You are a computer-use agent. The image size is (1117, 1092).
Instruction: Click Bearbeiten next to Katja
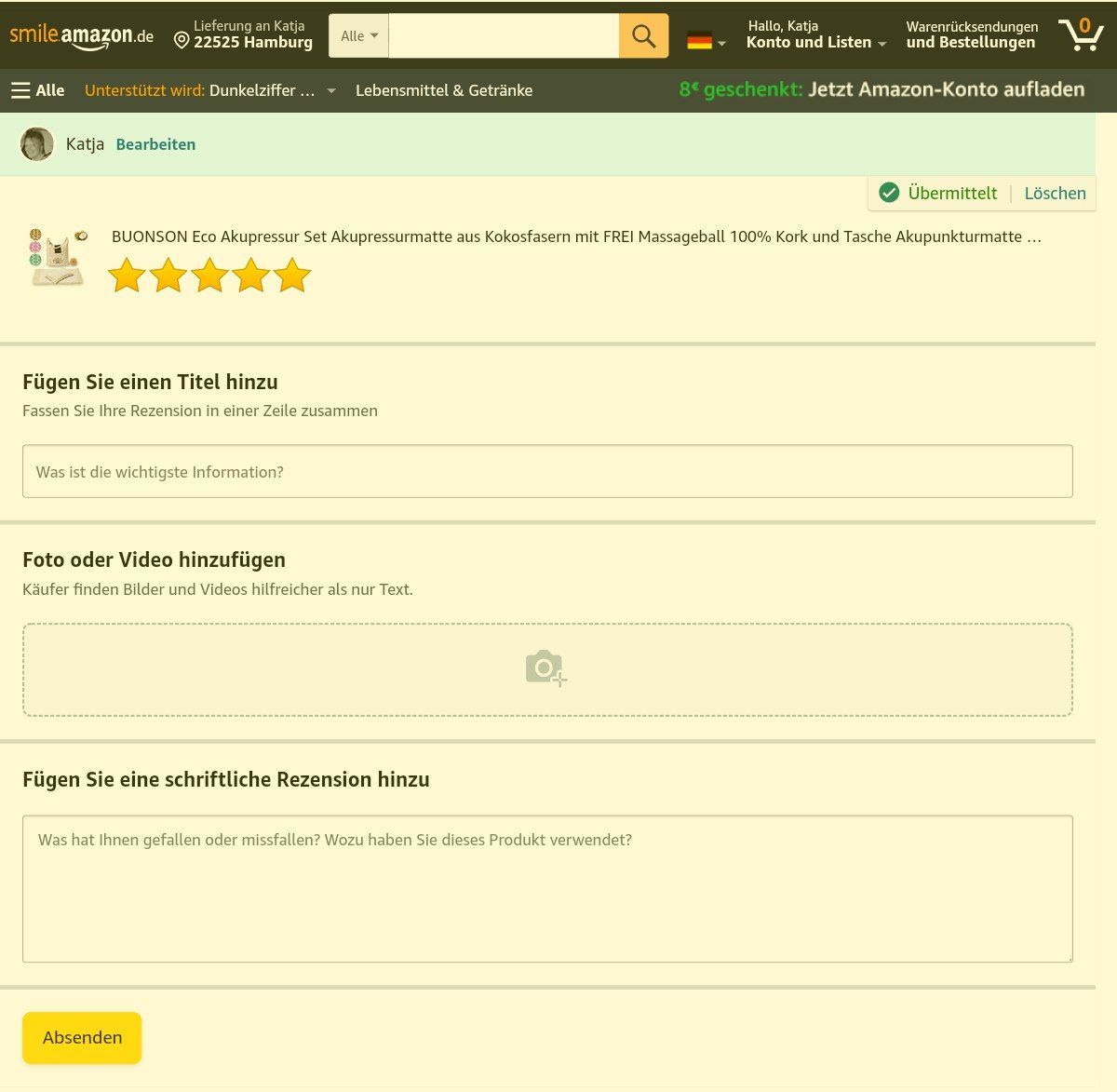tap(155, 144)
